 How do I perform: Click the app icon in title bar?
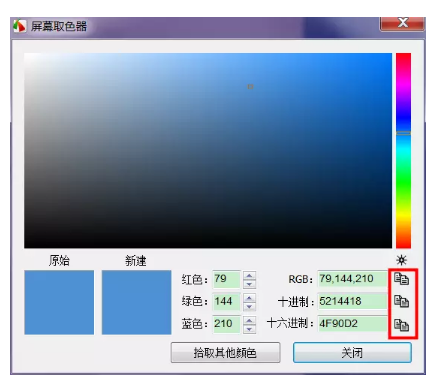[19, 26]
